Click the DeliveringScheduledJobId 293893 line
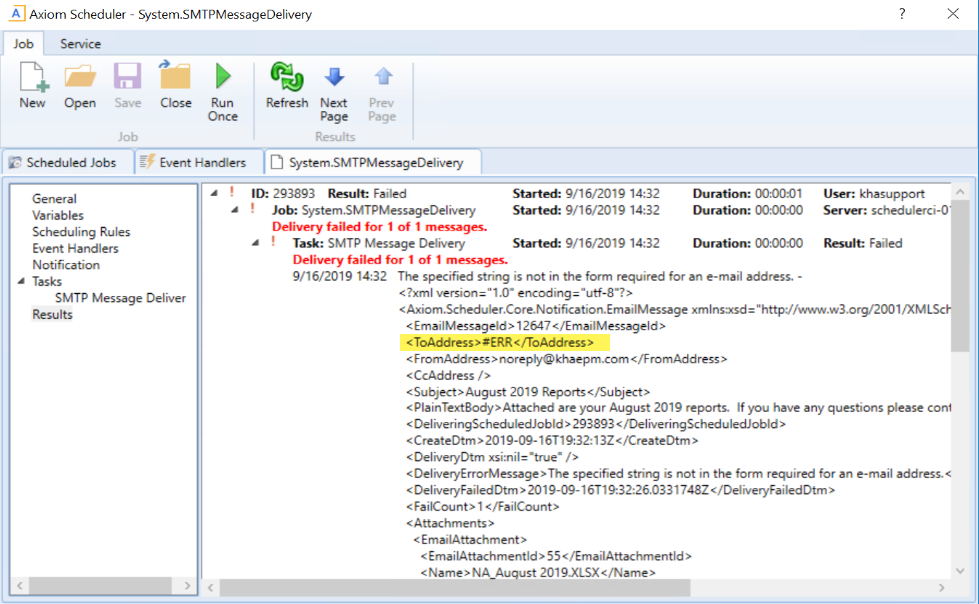Screen dimensions: 979x604 click(x=596, y=424)
